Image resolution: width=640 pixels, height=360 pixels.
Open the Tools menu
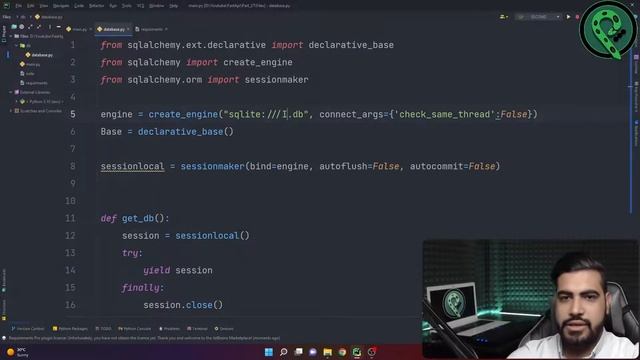click(127, 6)
